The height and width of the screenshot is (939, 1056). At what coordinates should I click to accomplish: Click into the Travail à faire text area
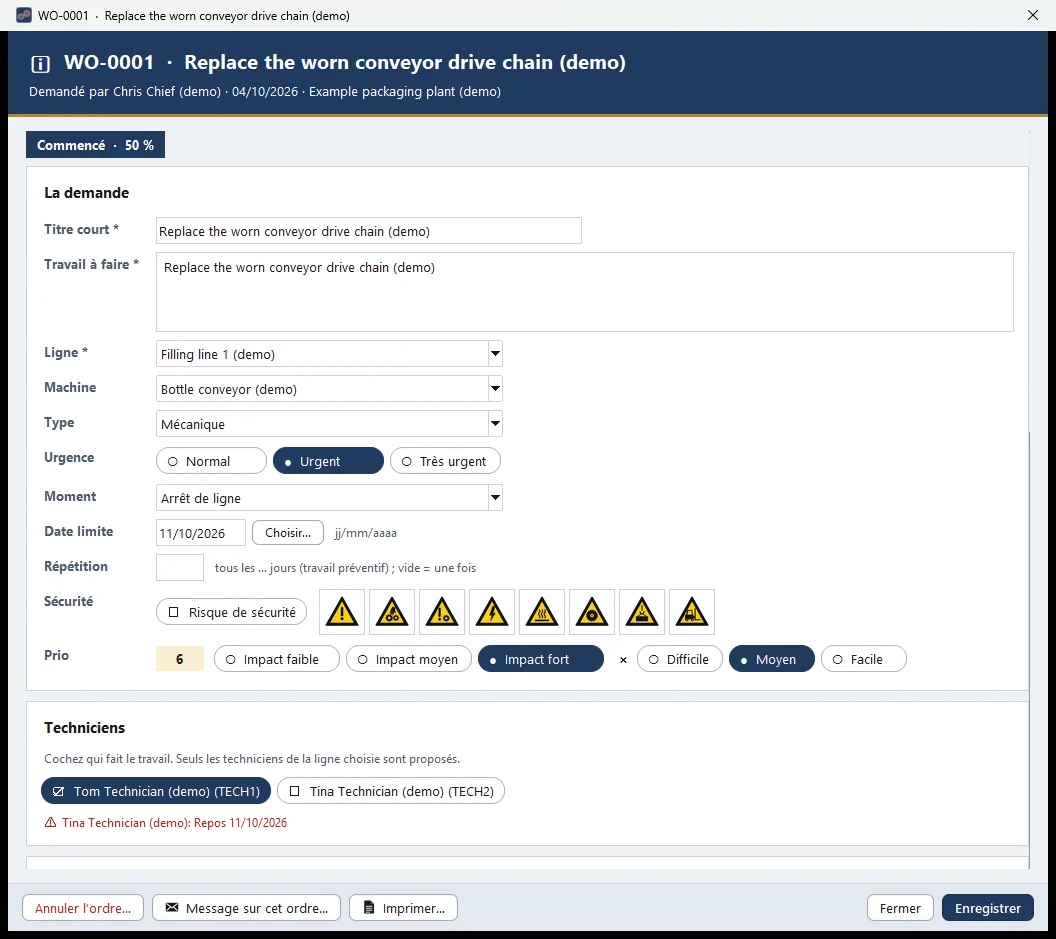click(x=585, y=292)
